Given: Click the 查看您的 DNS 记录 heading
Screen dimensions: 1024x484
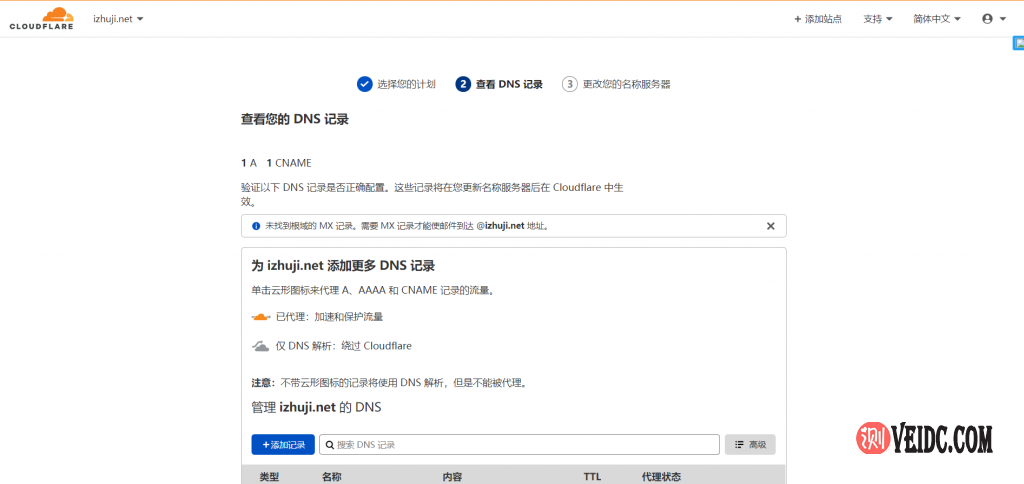Looking at the screenshot, I should pyautogui.click(x=295, y=120).
